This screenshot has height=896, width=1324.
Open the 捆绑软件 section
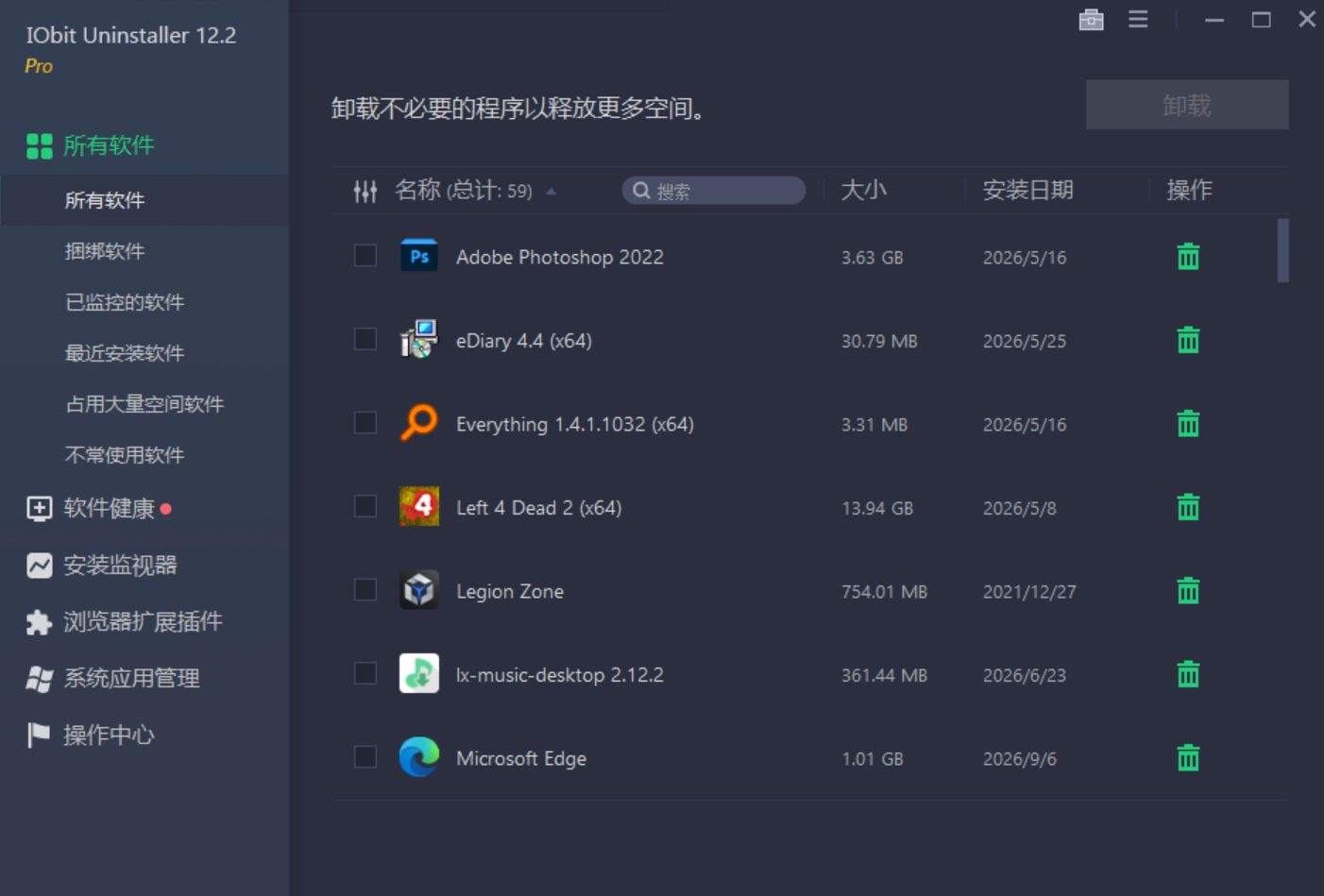[x=105, y=251]
